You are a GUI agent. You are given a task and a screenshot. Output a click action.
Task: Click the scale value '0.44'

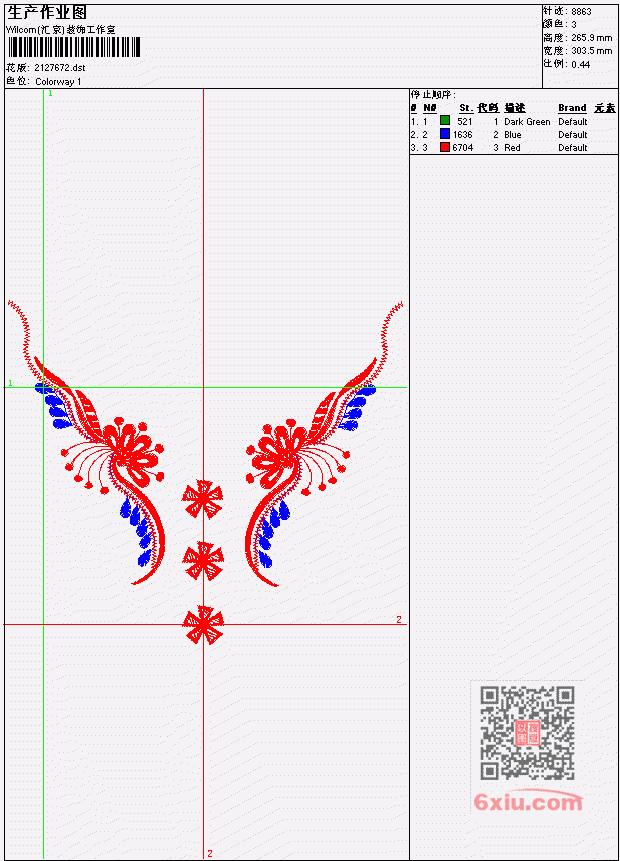[x=580, y=64]
